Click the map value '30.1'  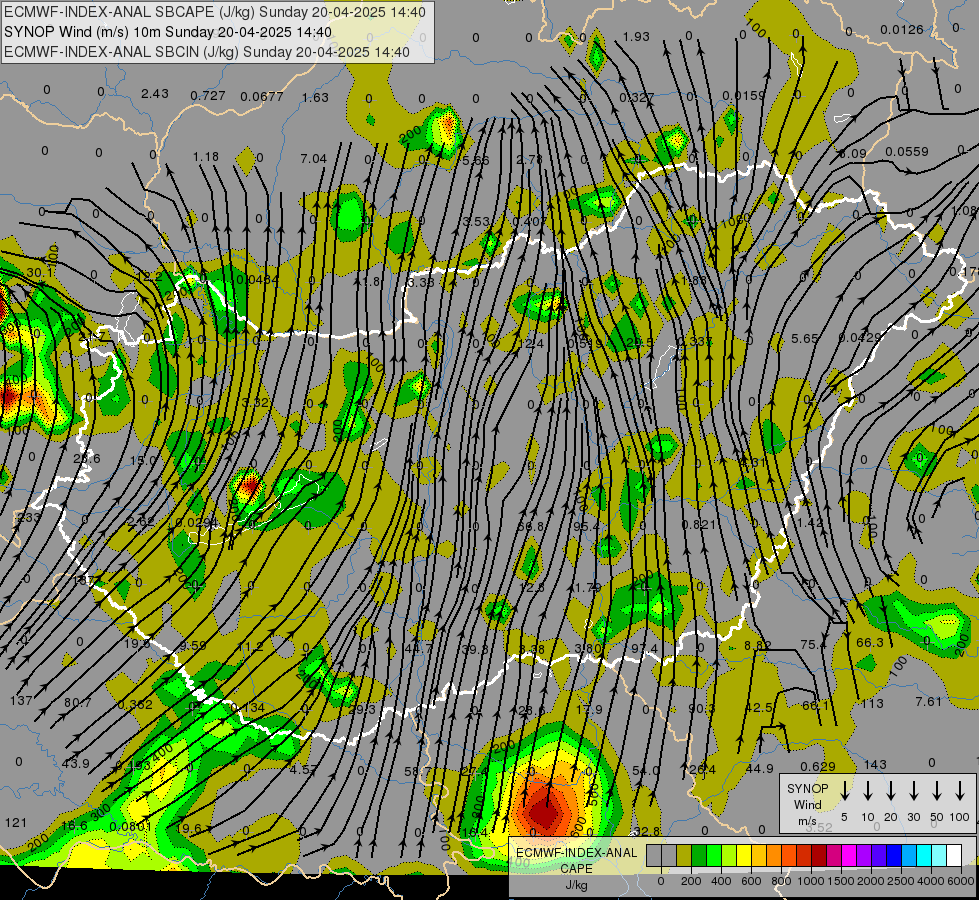[x=40, y=273]
